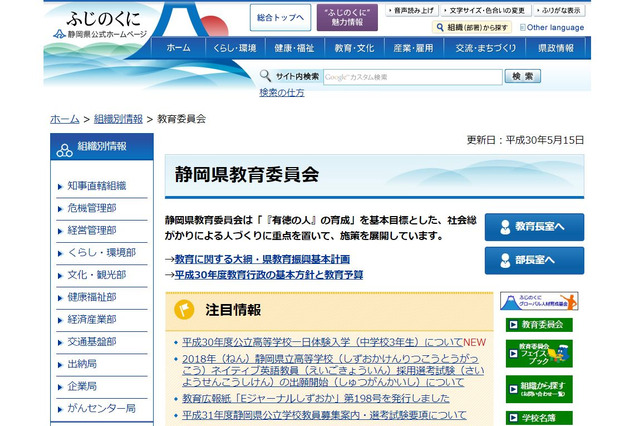Click the 組織別情報 sidebar header icon
The image size is (640, 426).
click(x=64, y=151)
